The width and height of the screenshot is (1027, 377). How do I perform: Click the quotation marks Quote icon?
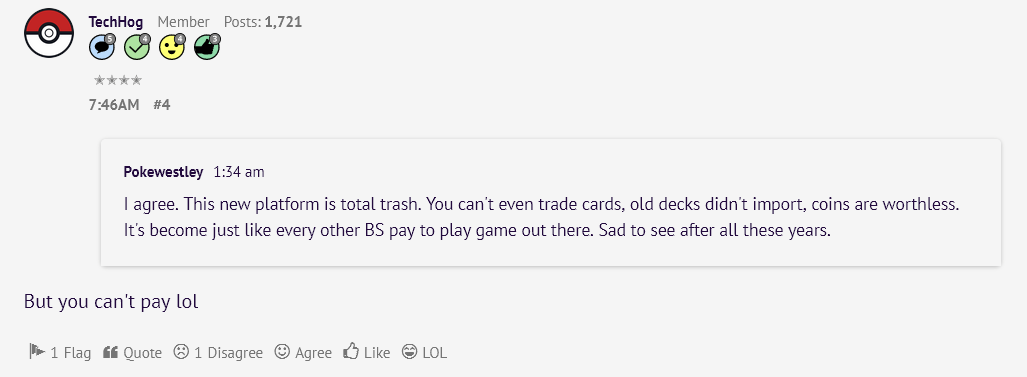click(x=110, y=351)
